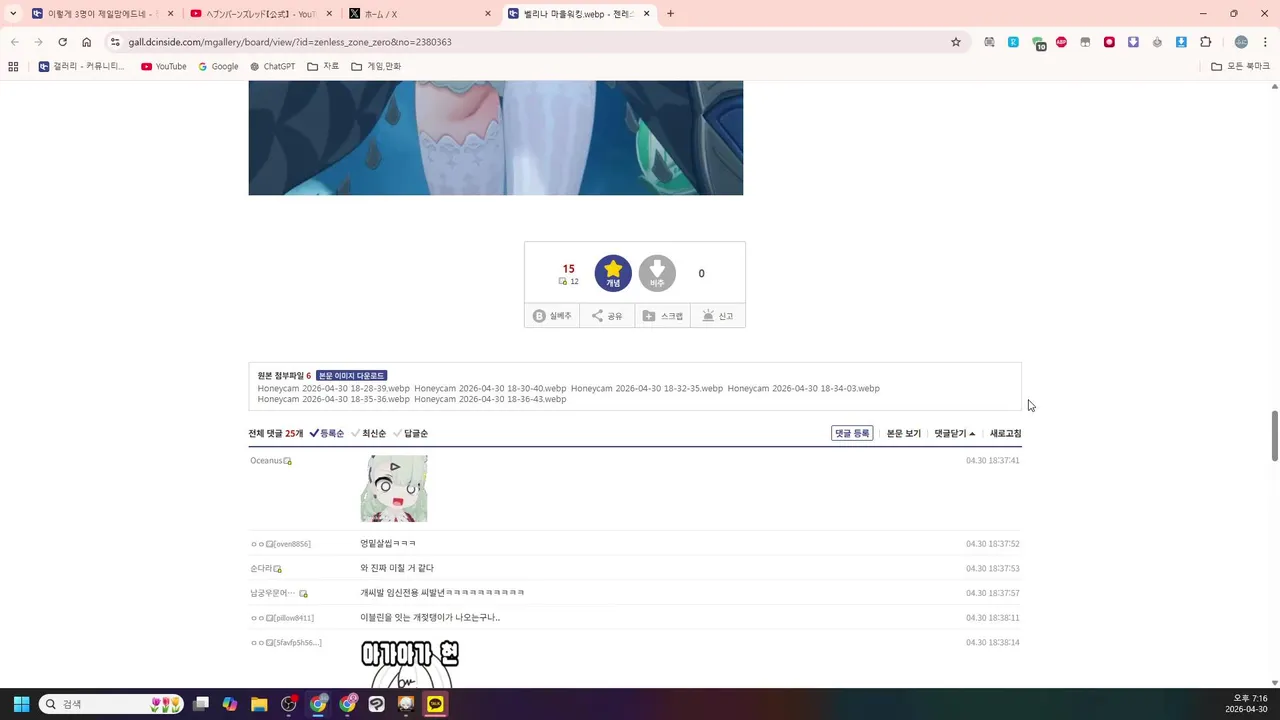This screenshot has height=720, width=1280.
Task: Click the star-shaped 개념 recommend button
Action: click(613, 273)
